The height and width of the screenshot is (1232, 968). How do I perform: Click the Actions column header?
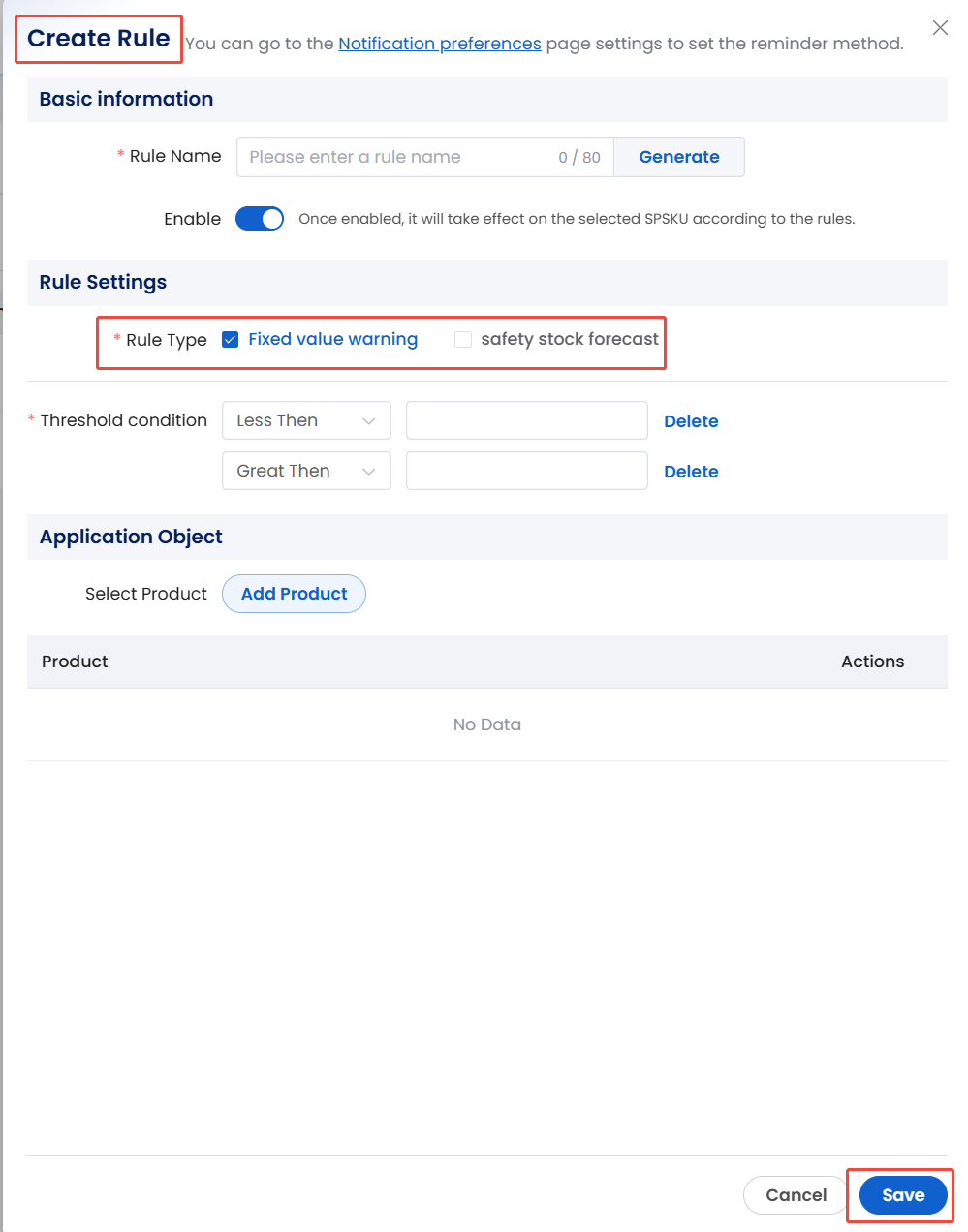(872, 662)
